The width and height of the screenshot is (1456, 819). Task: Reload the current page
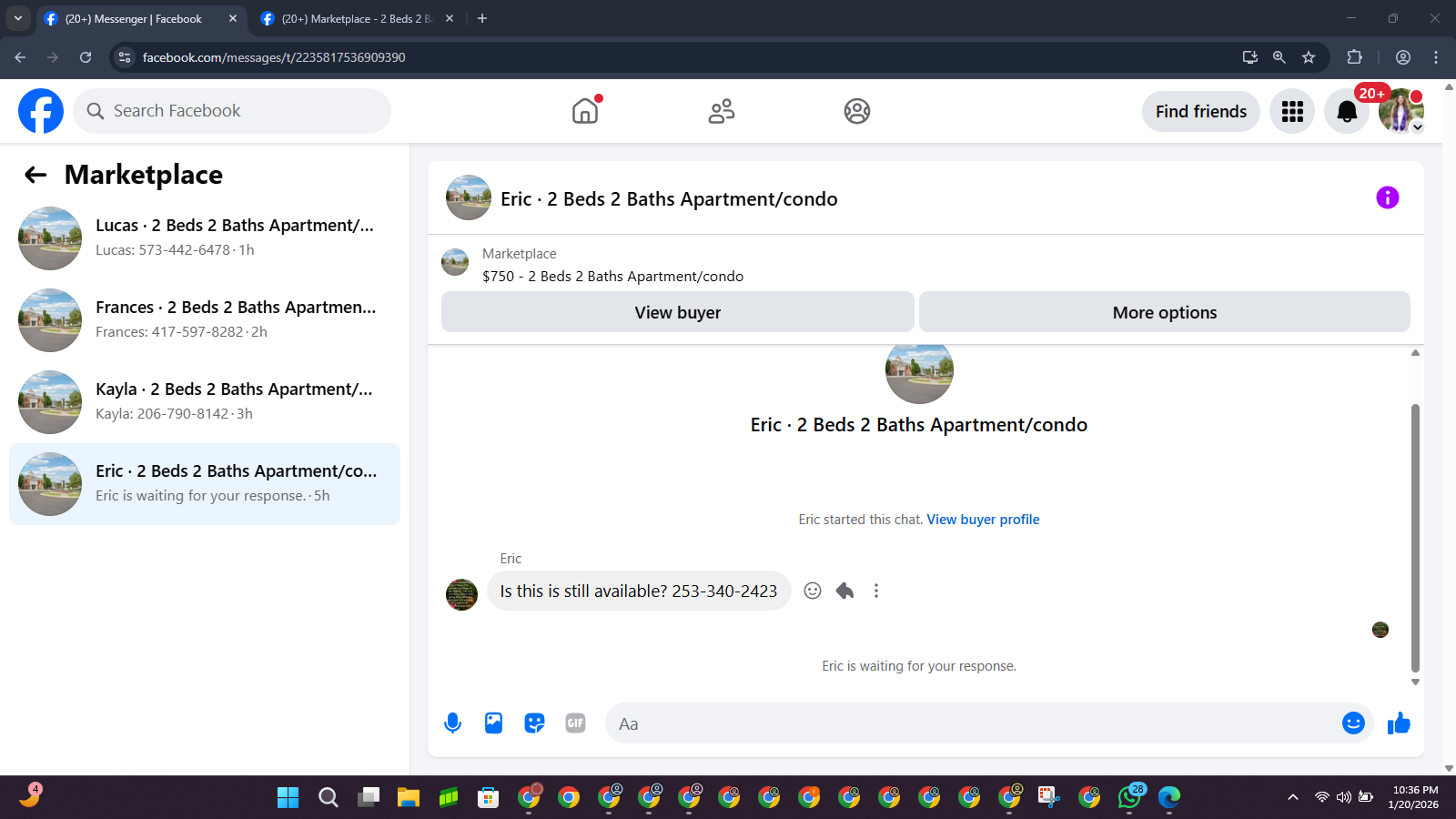[x=86, y=57]
